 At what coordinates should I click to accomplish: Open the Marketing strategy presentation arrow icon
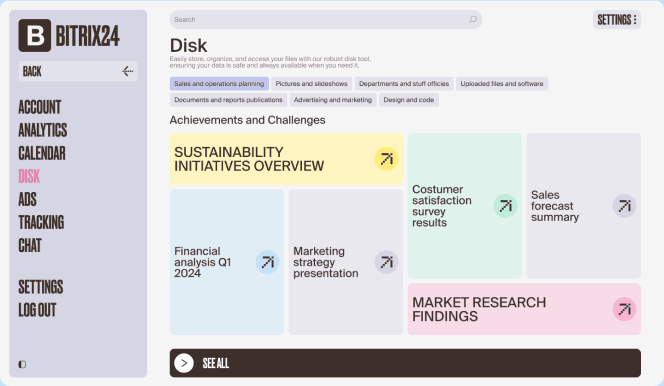click(386, 262)
